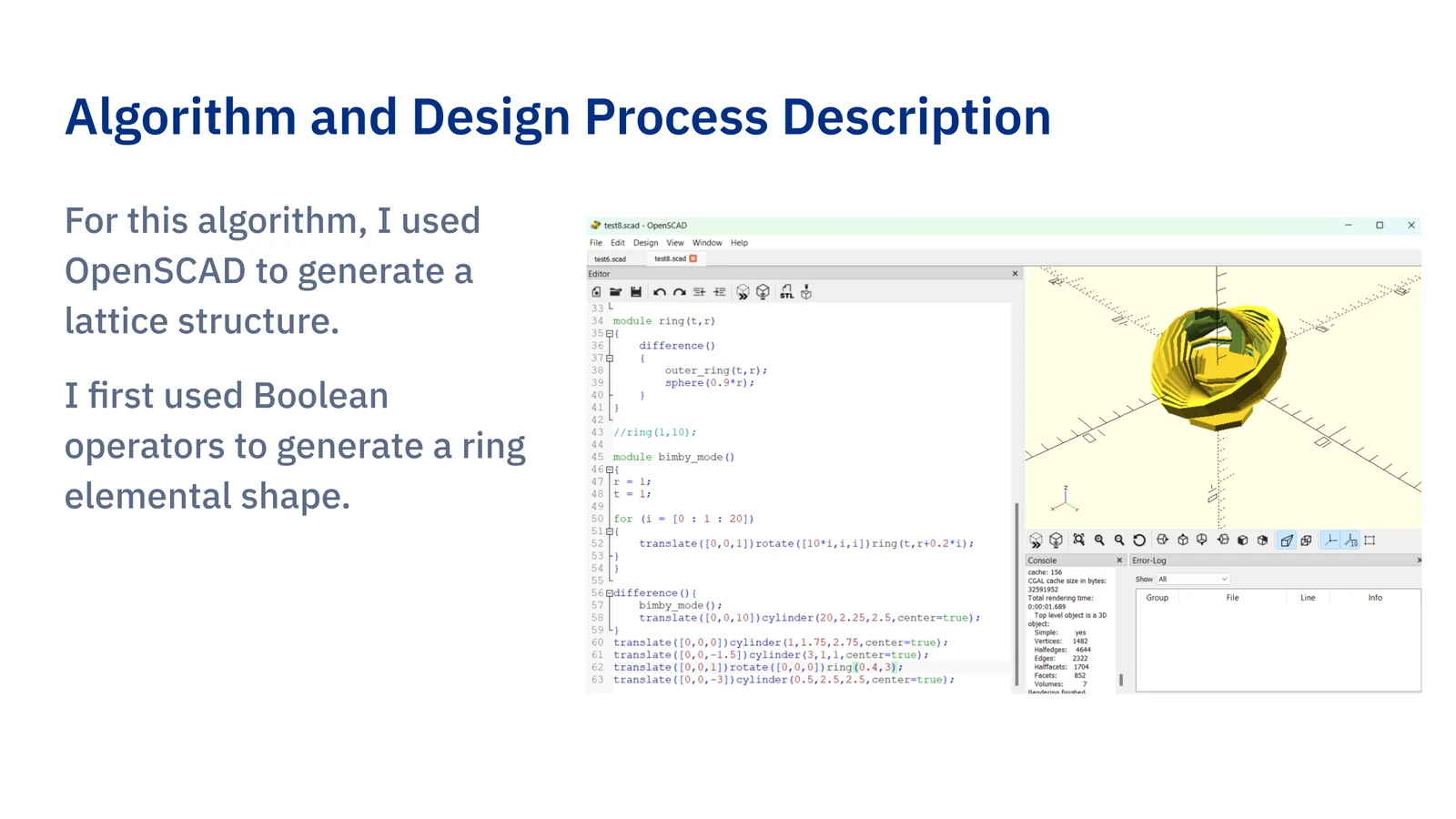Open the Show All filter dropdown in Error-Log

(1193, 579)
